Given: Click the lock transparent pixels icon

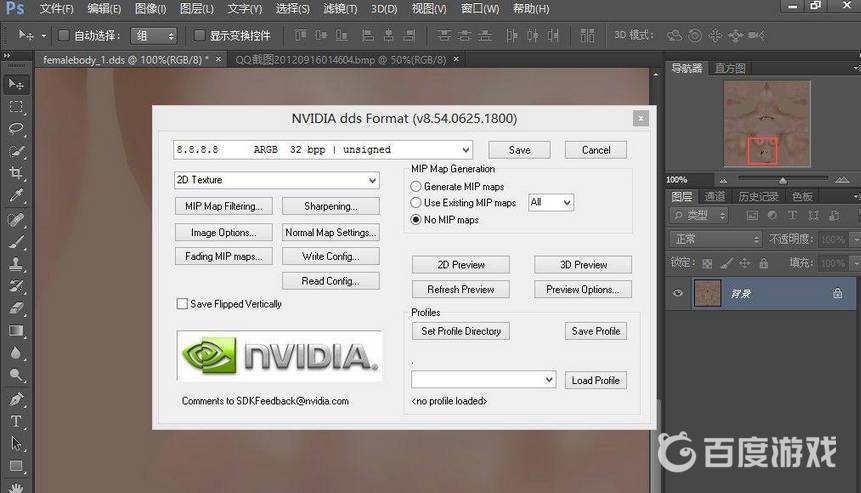Looking at the screenshot, I should [x=707, y=264].
